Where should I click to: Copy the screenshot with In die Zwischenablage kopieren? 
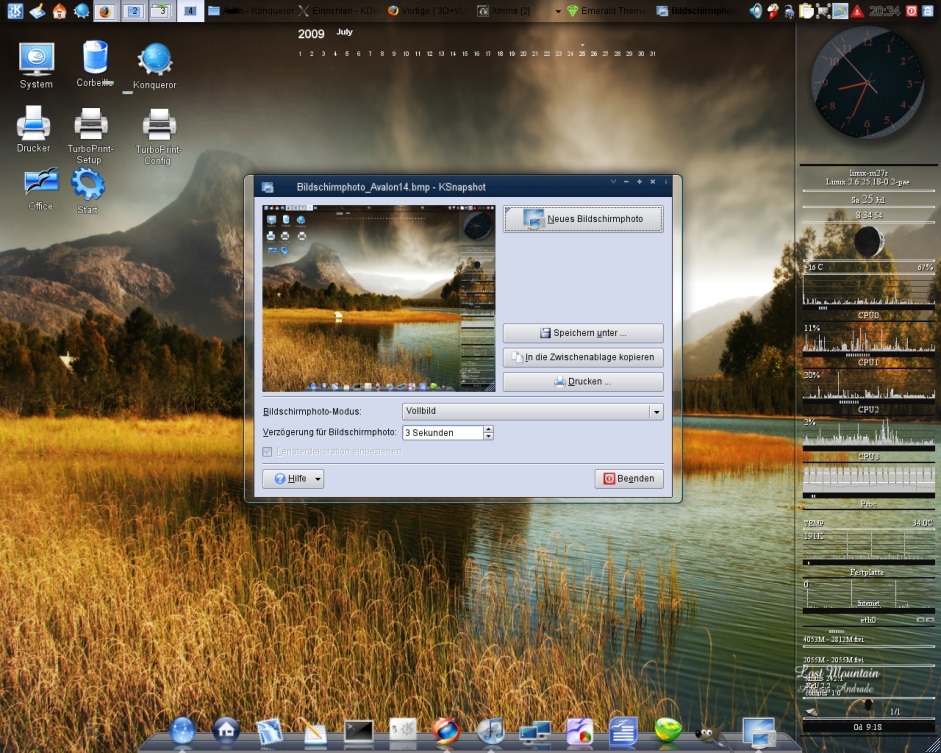(x=583, y=357)
